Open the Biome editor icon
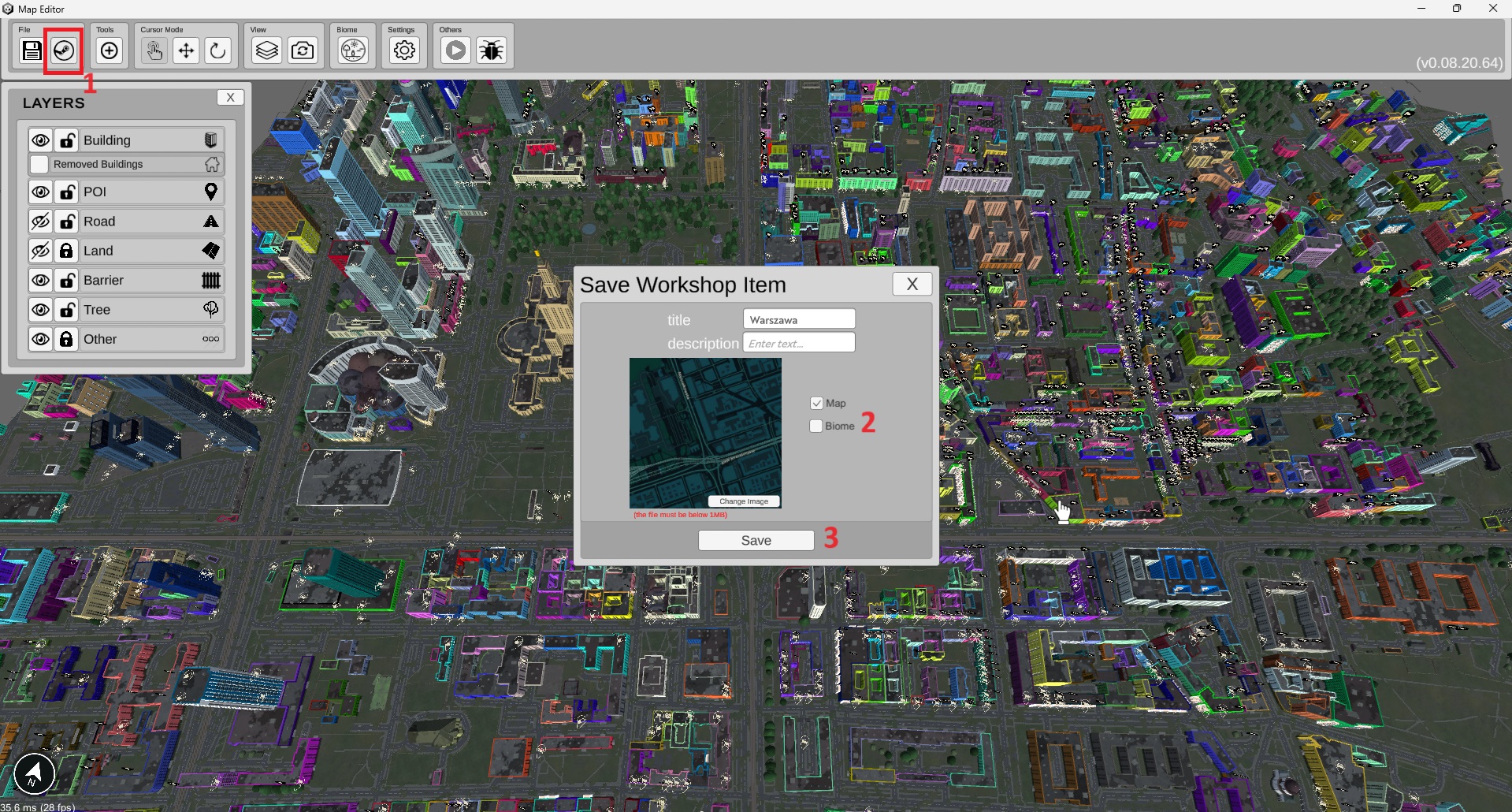Viewport: 1512px width, 812px height. [354, 51]
